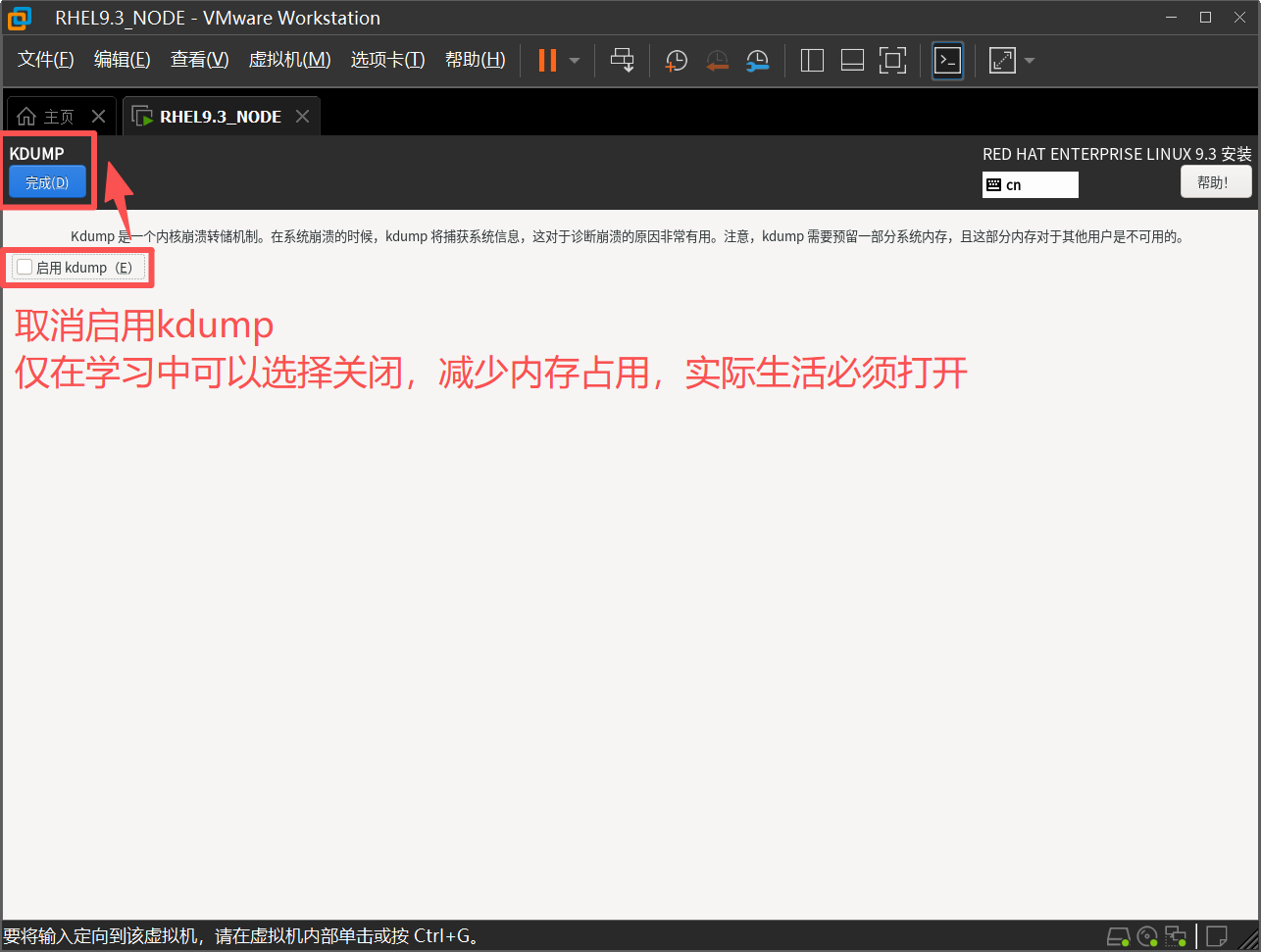Open the snapshot manager wrench clock icon
This screenshot has width=1261, height=952.
tap(757, 61)
